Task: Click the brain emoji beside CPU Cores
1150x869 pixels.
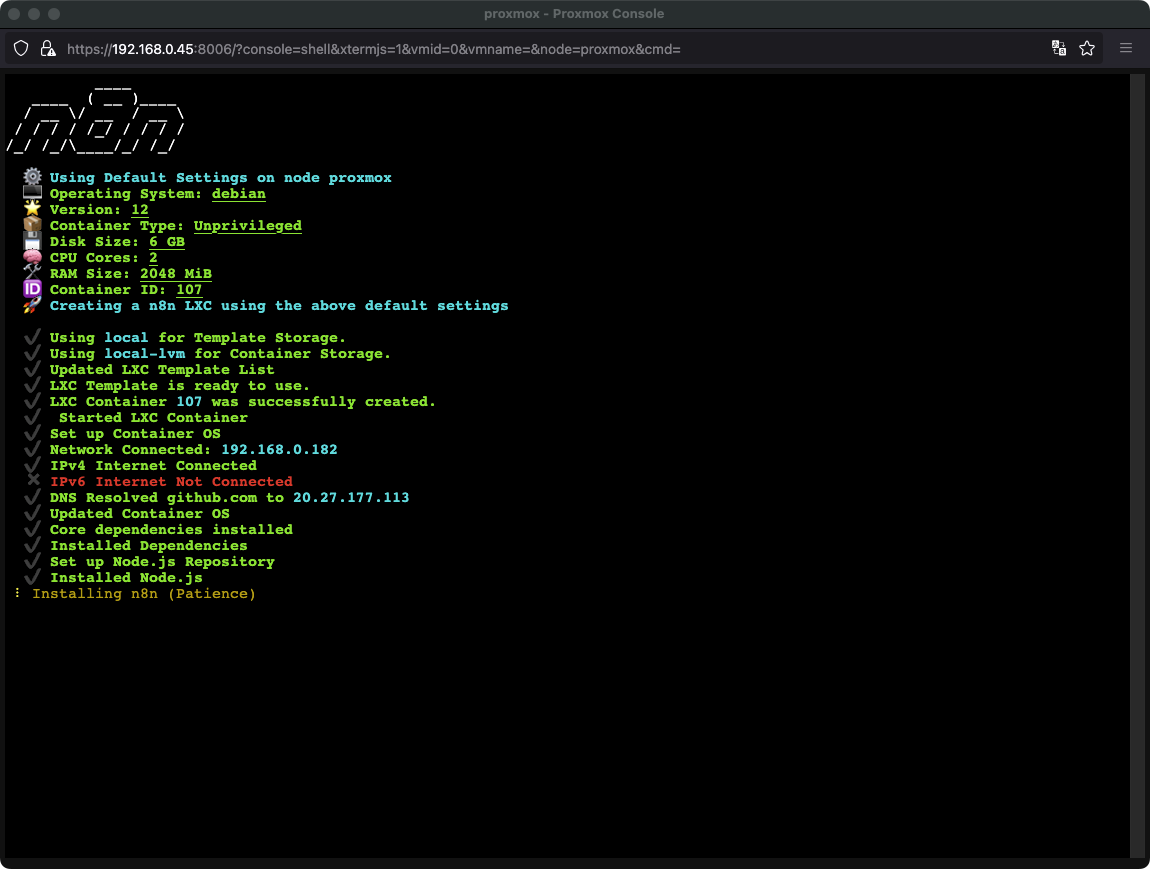Action: point(32,258)
